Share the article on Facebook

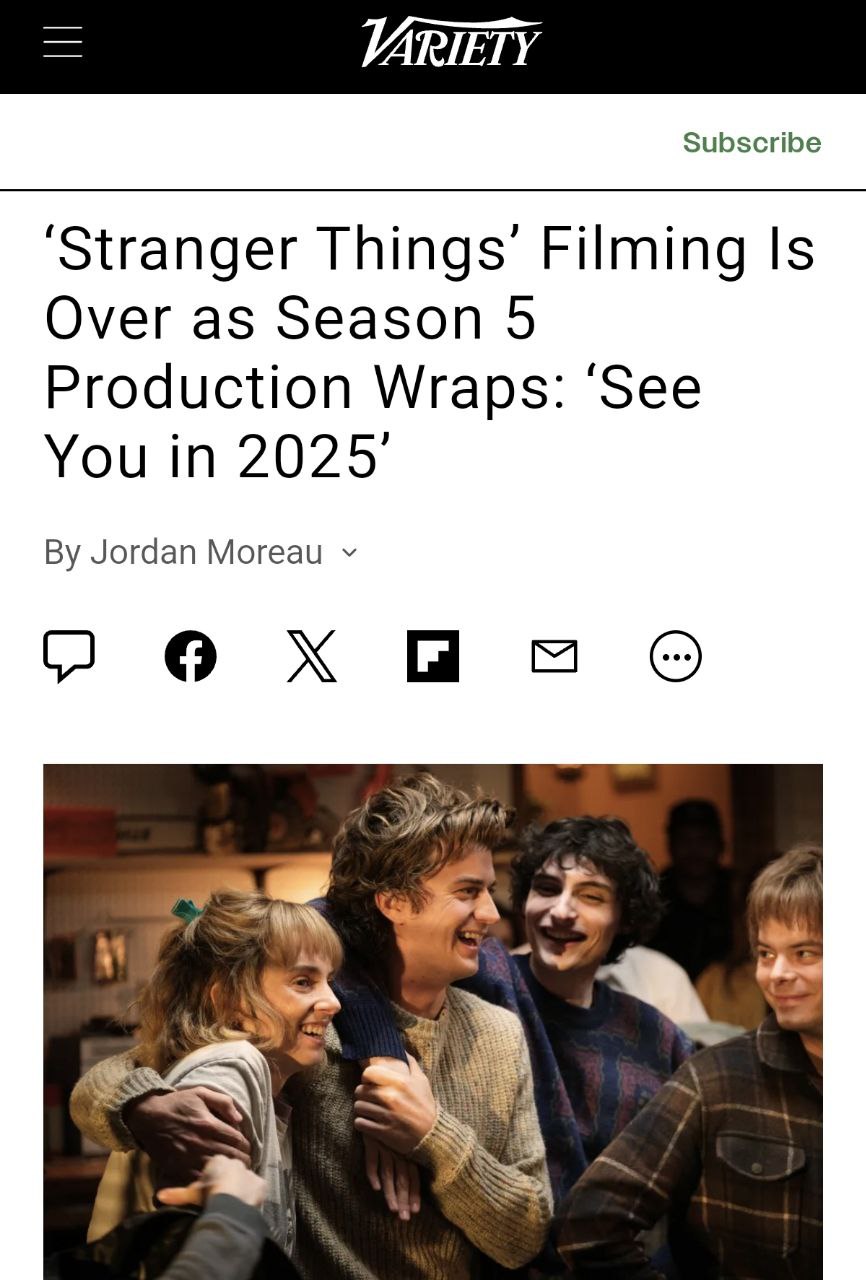point(190,656)
